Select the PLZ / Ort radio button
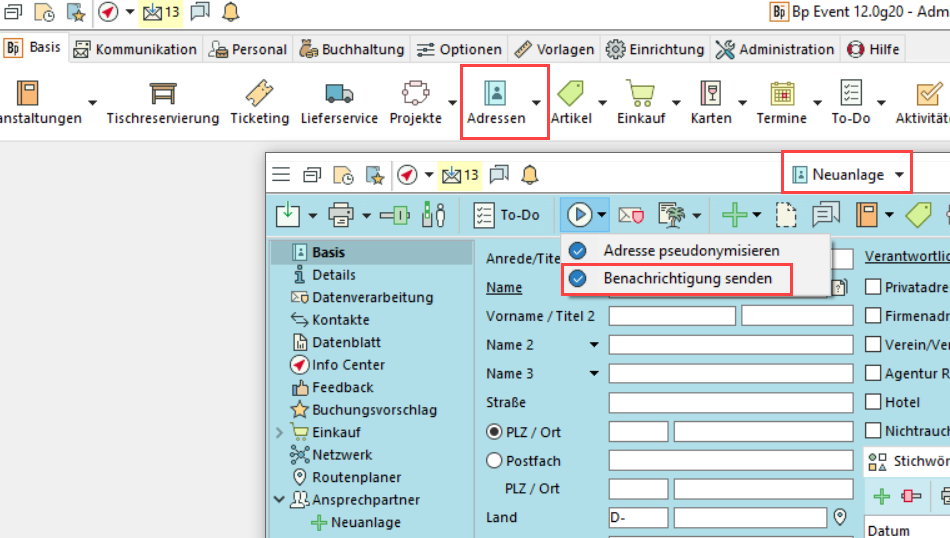Viewport: 950px width, 538px height. (x=493, y=432)
